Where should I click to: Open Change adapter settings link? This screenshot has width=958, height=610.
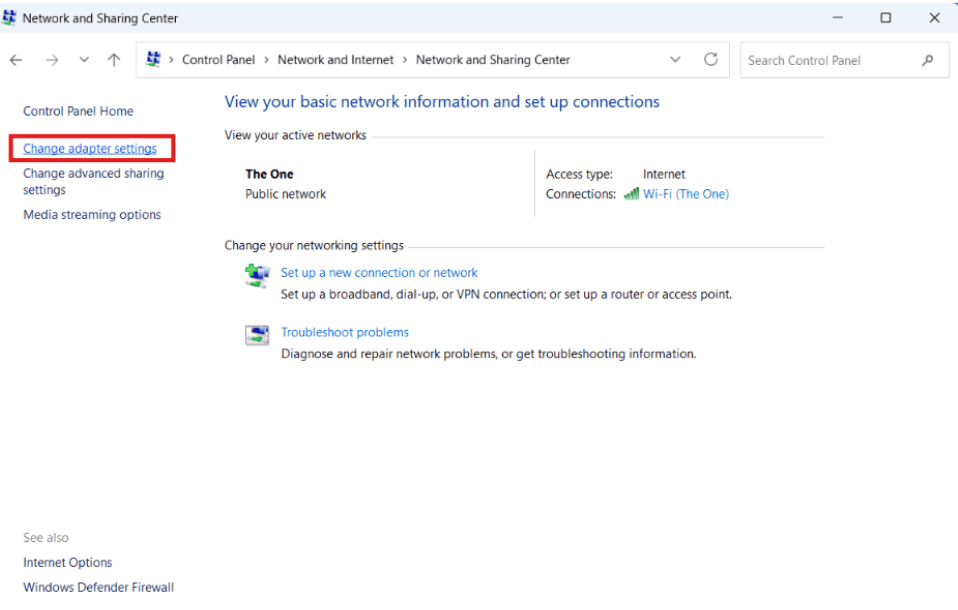[90, 149]
